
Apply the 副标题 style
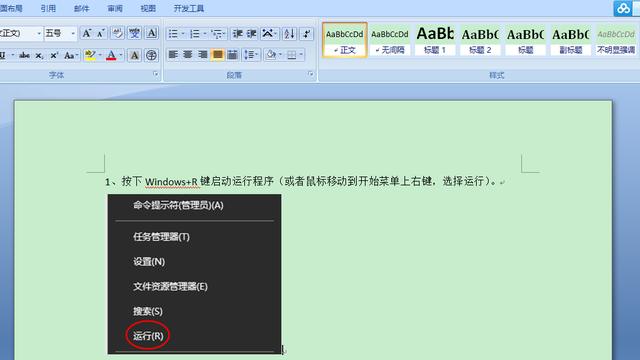(x=571, y=40)
